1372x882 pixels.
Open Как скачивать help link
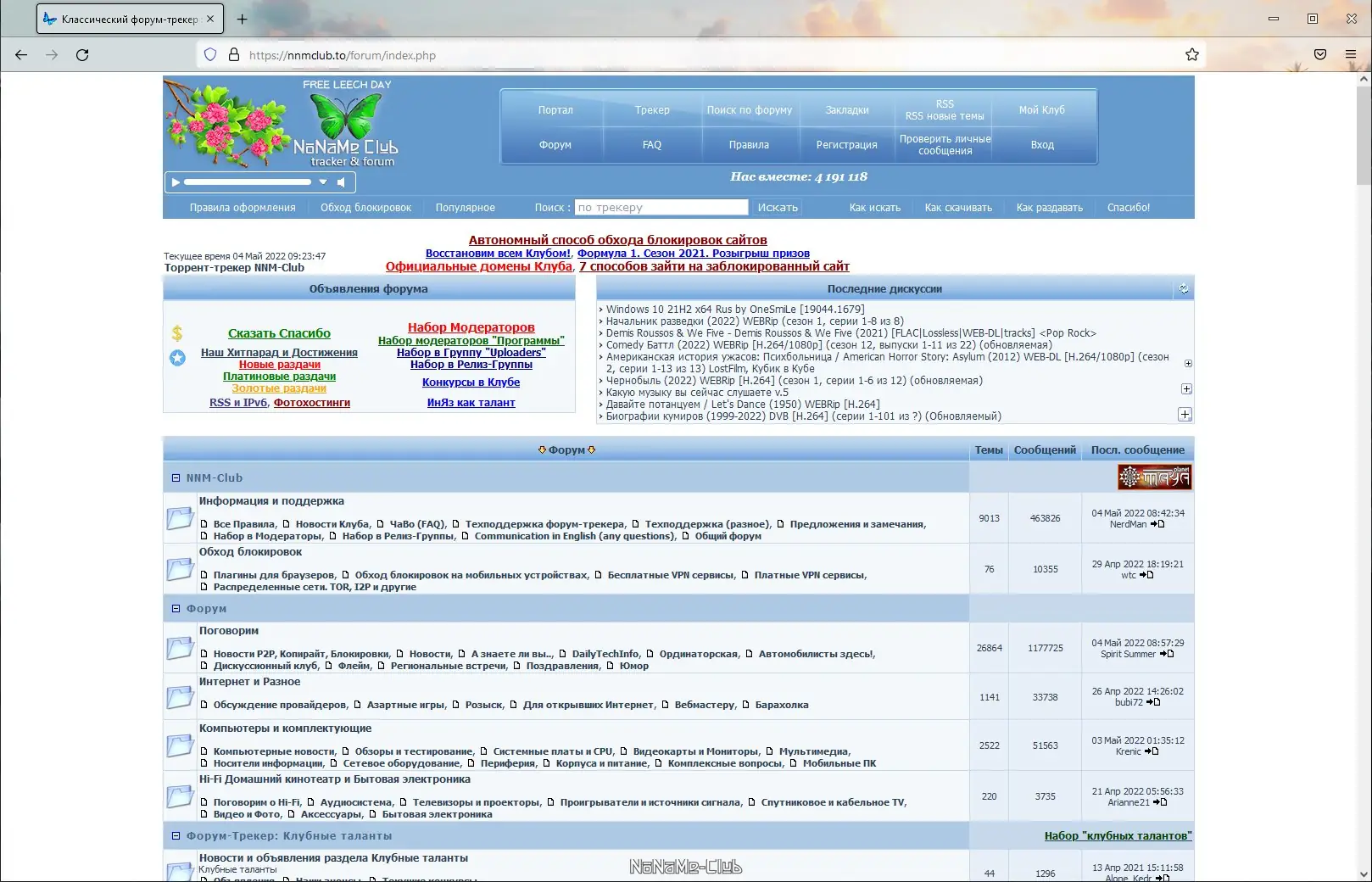pyautogui.click(x=958, y=208)
